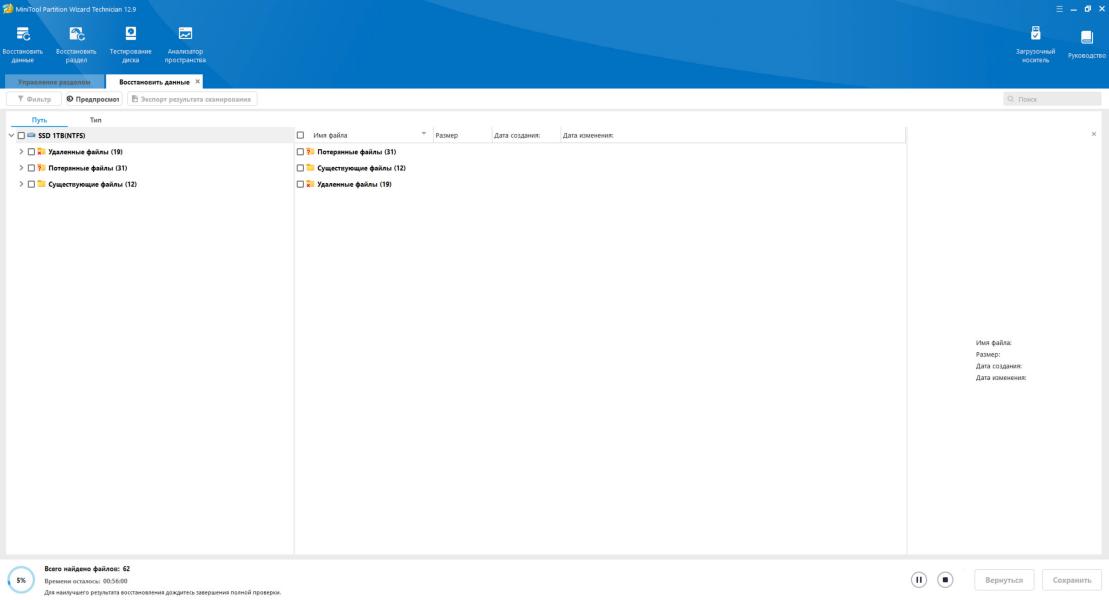Screen dimensions: 1109x600
Task: Open Анализатор пространства tool
Action: pyautogui.click(x=185, y=34)
